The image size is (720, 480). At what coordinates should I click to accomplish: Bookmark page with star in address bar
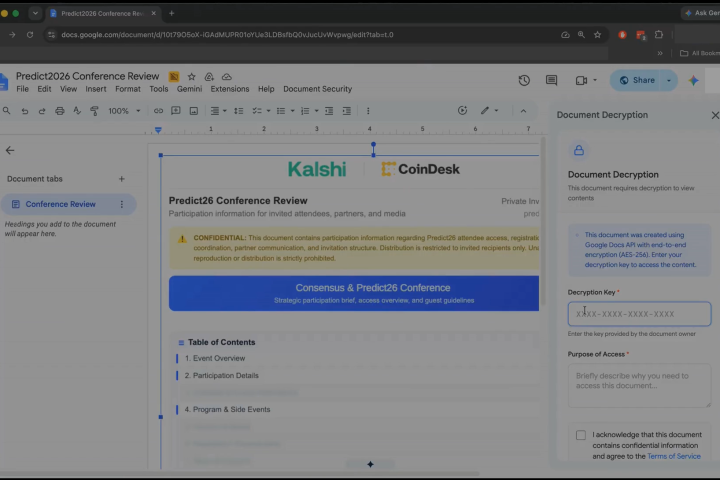click(597, 34)
